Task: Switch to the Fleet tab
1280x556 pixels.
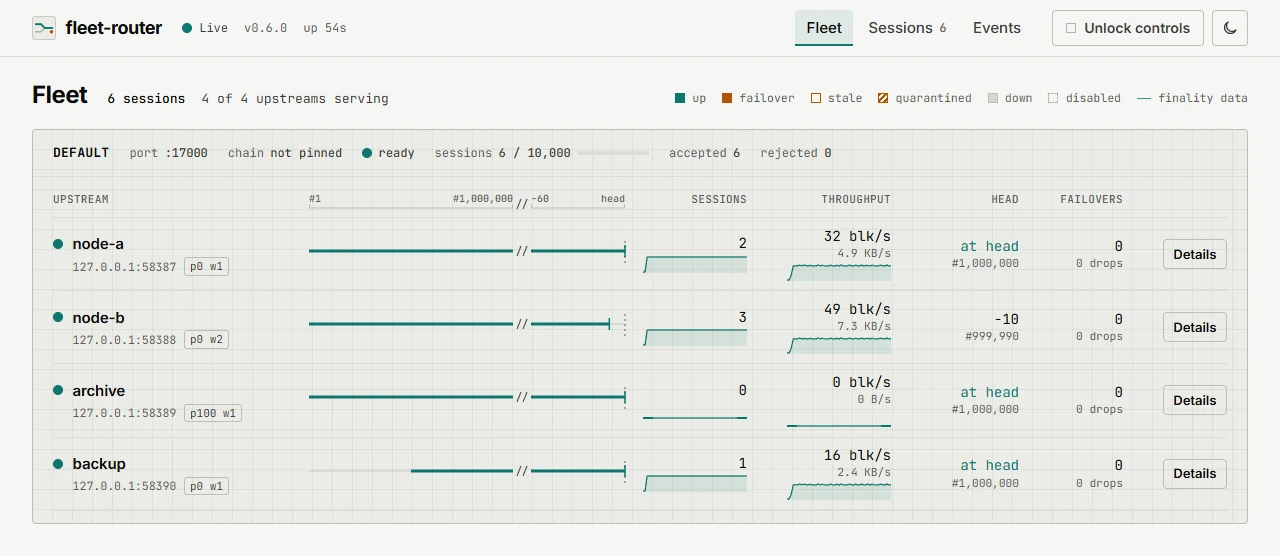Action: coord(824,28)
